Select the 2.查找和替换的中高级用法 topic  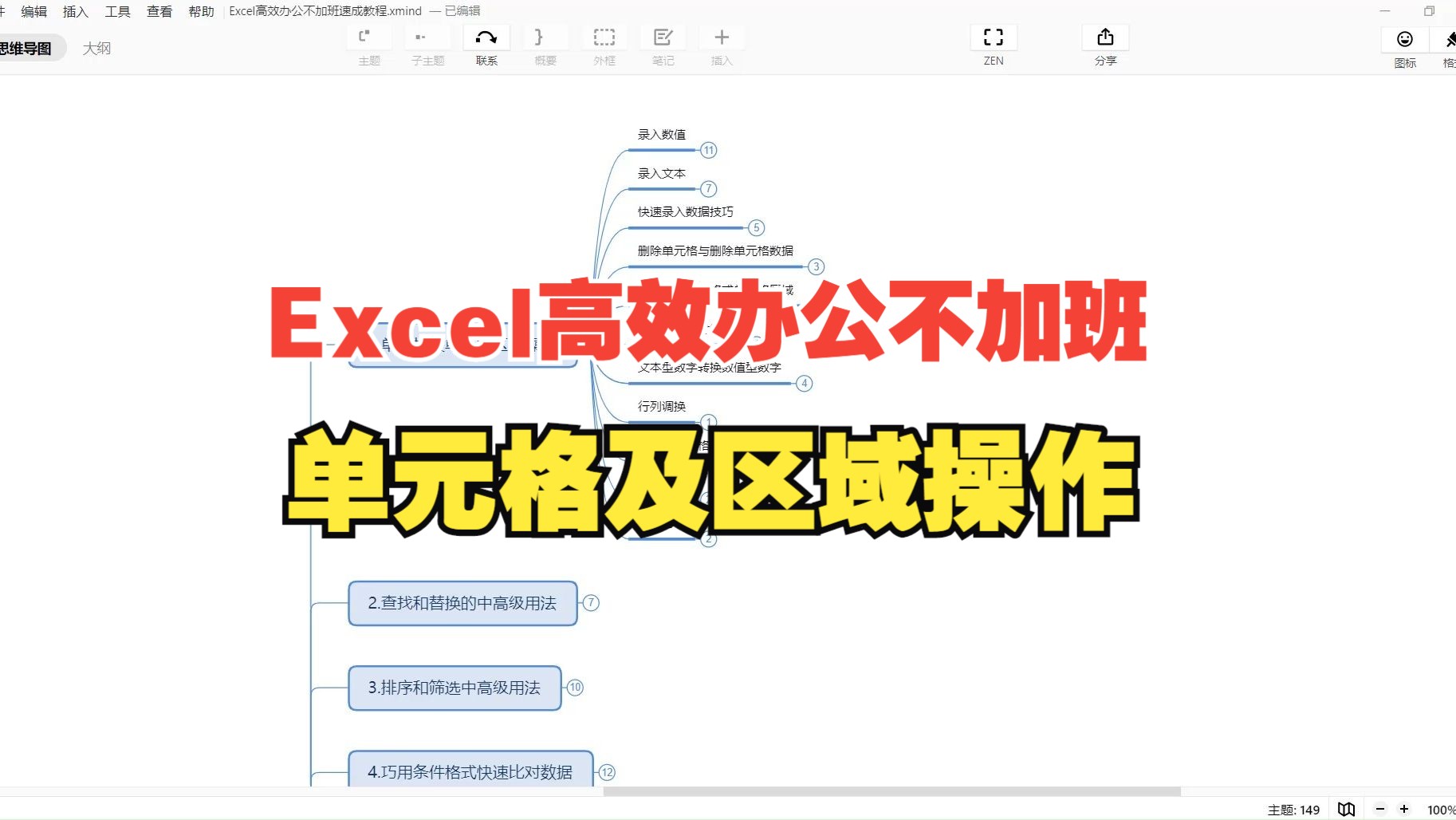point(462,603)
